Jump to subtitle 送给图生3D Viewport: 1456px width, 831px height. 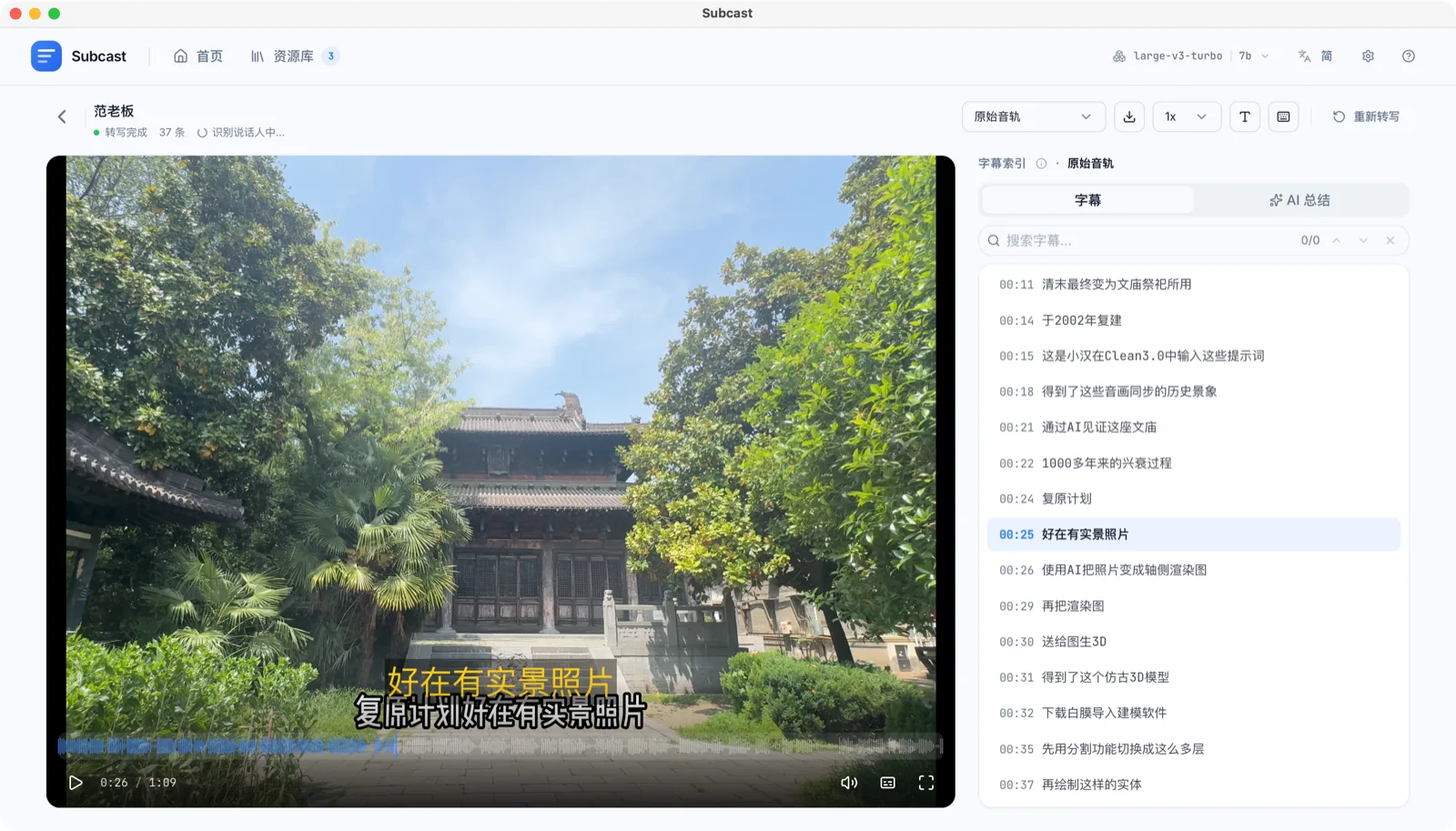tap(1193, 642)
